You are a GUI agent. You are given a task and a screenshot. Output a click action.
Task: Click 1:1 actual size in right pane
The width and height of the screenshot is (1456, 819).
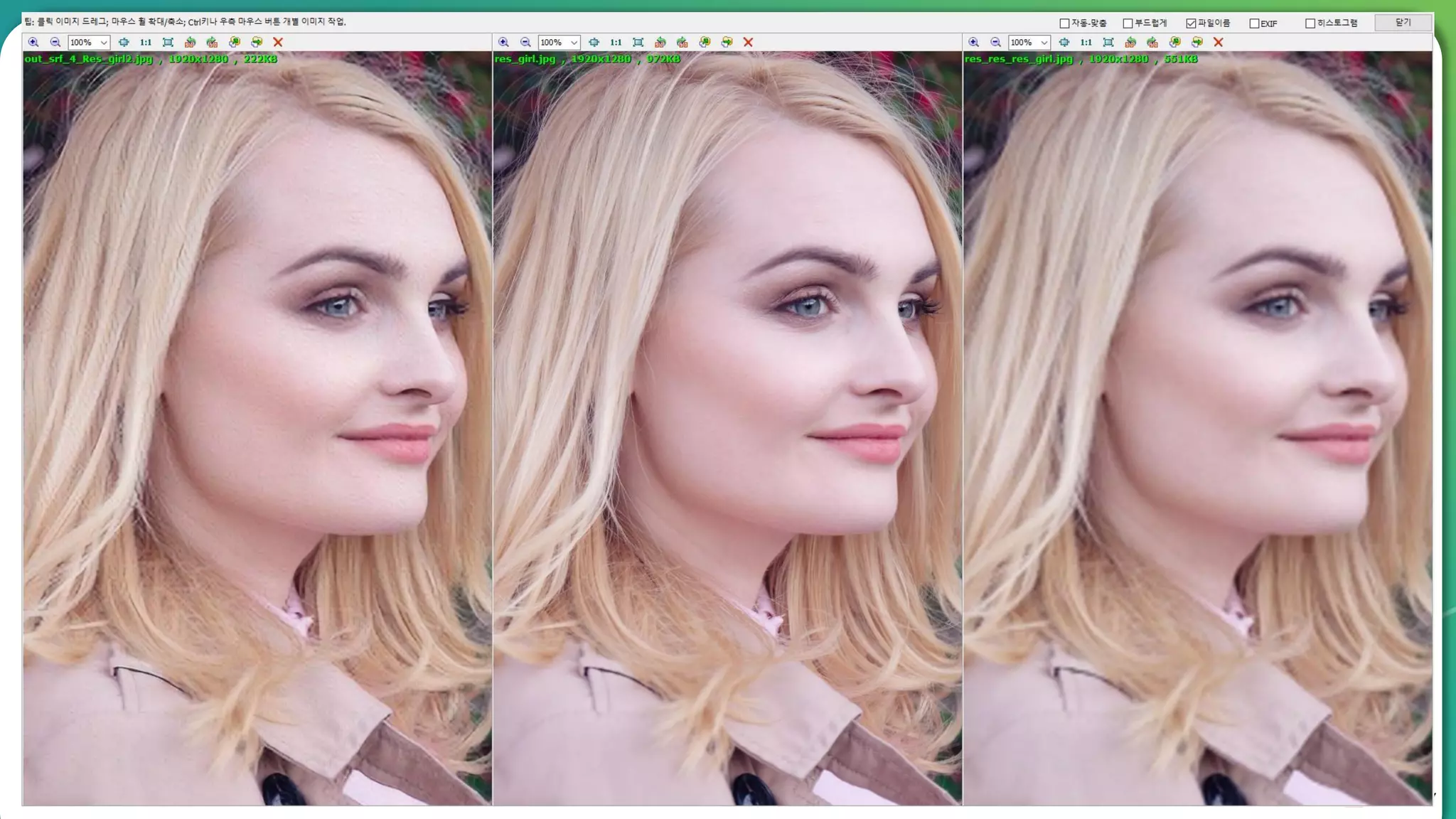(x=1086, y=43)
